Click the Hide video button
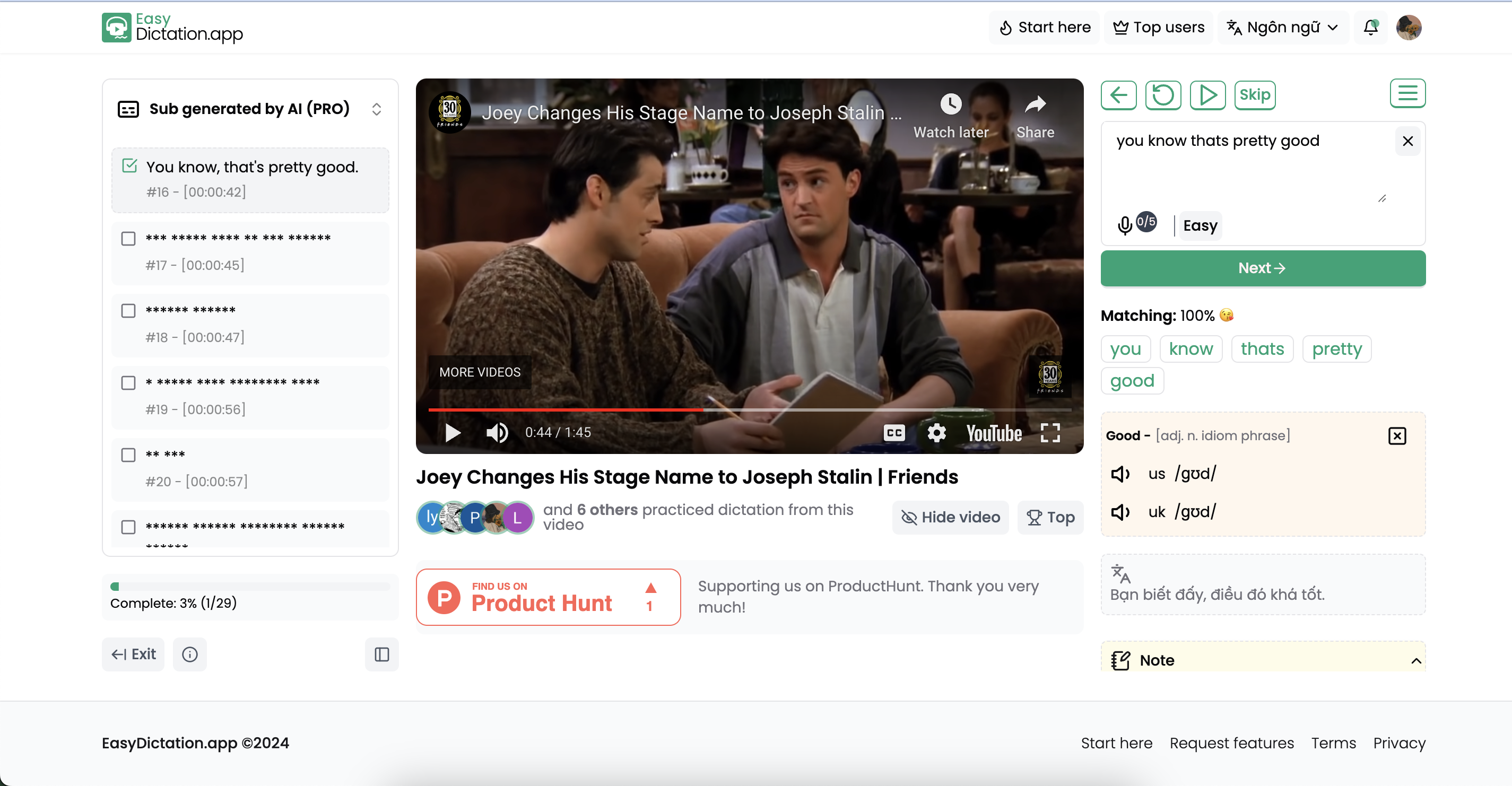Image resolution: width=1512 pixels, height=786 pixels. pos(950,517)
